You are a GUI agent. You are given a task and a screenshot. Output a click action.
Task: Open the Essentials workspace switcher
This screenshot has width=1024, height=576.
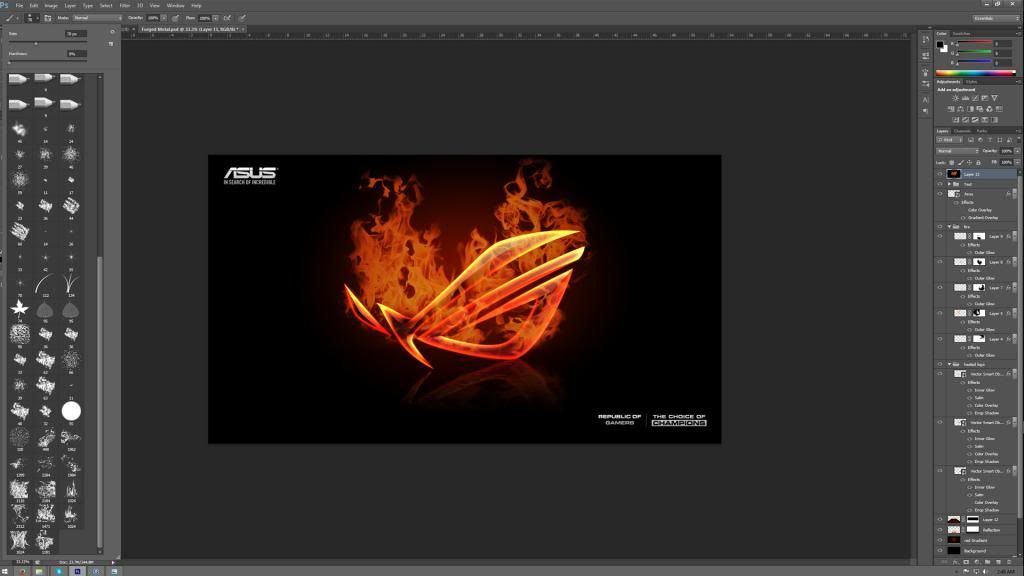point(995,18)
